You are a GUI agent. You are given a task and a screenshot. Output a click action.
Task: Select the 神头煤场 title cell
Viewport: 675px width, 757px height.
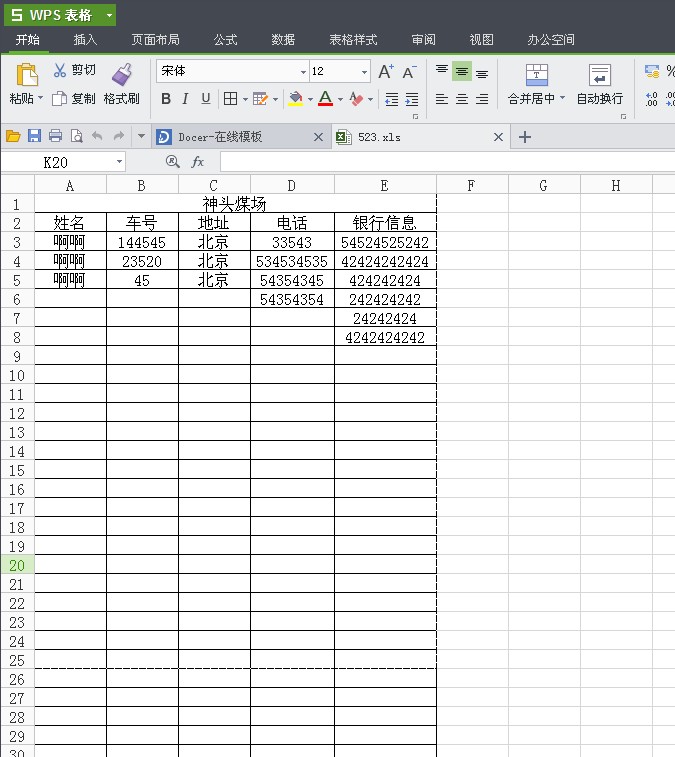[235, 204]
